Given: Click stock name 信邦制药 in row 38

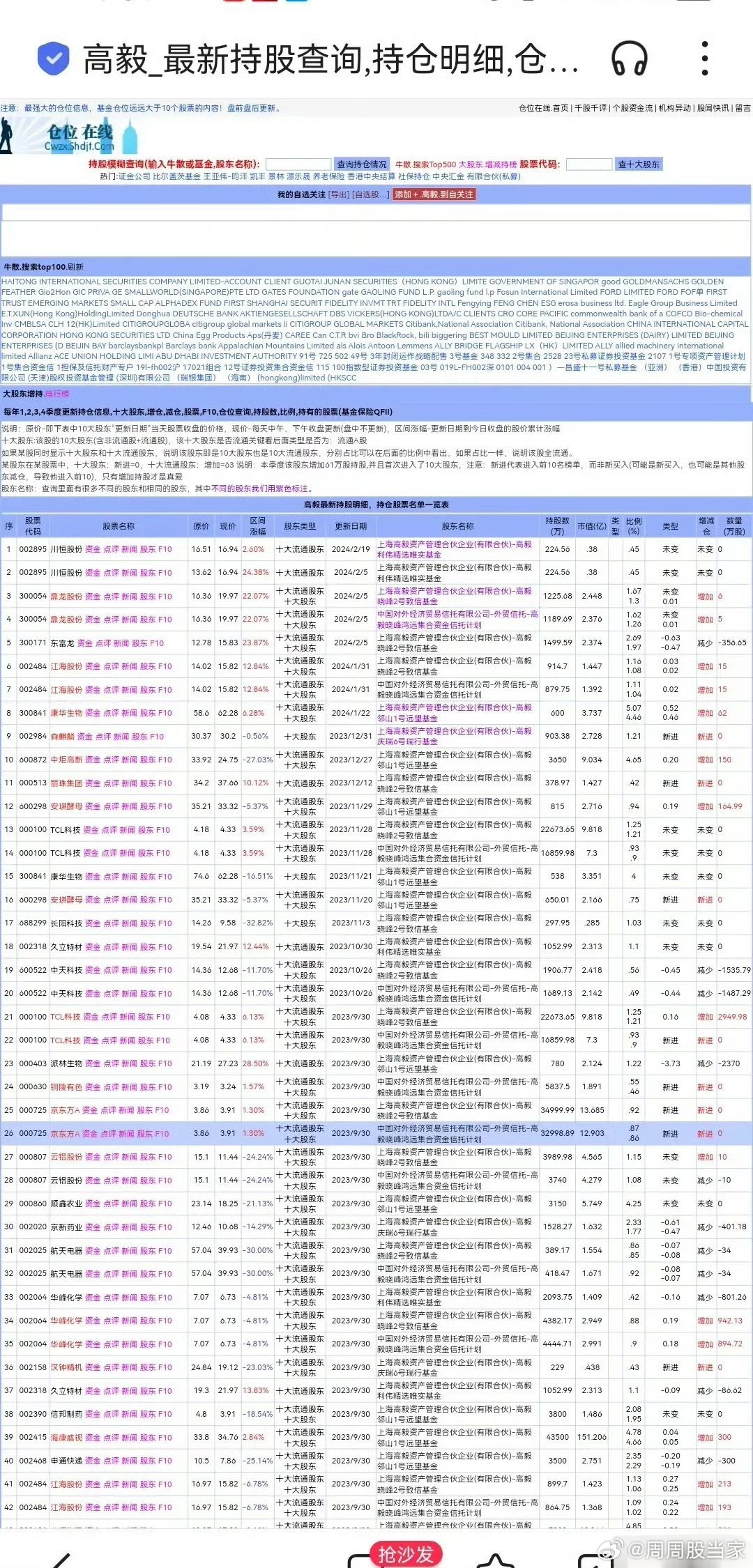Looking at the screenshot, I should [66, 1414].
